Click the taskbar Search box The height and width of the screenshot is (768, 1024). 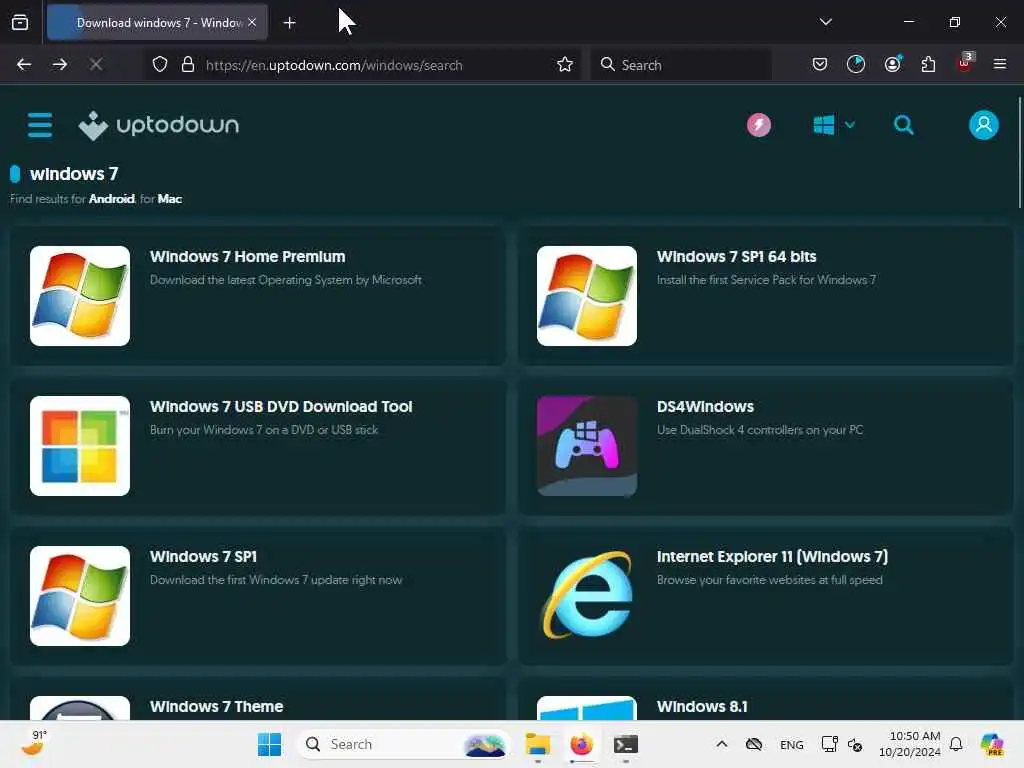tap(404, 744)
